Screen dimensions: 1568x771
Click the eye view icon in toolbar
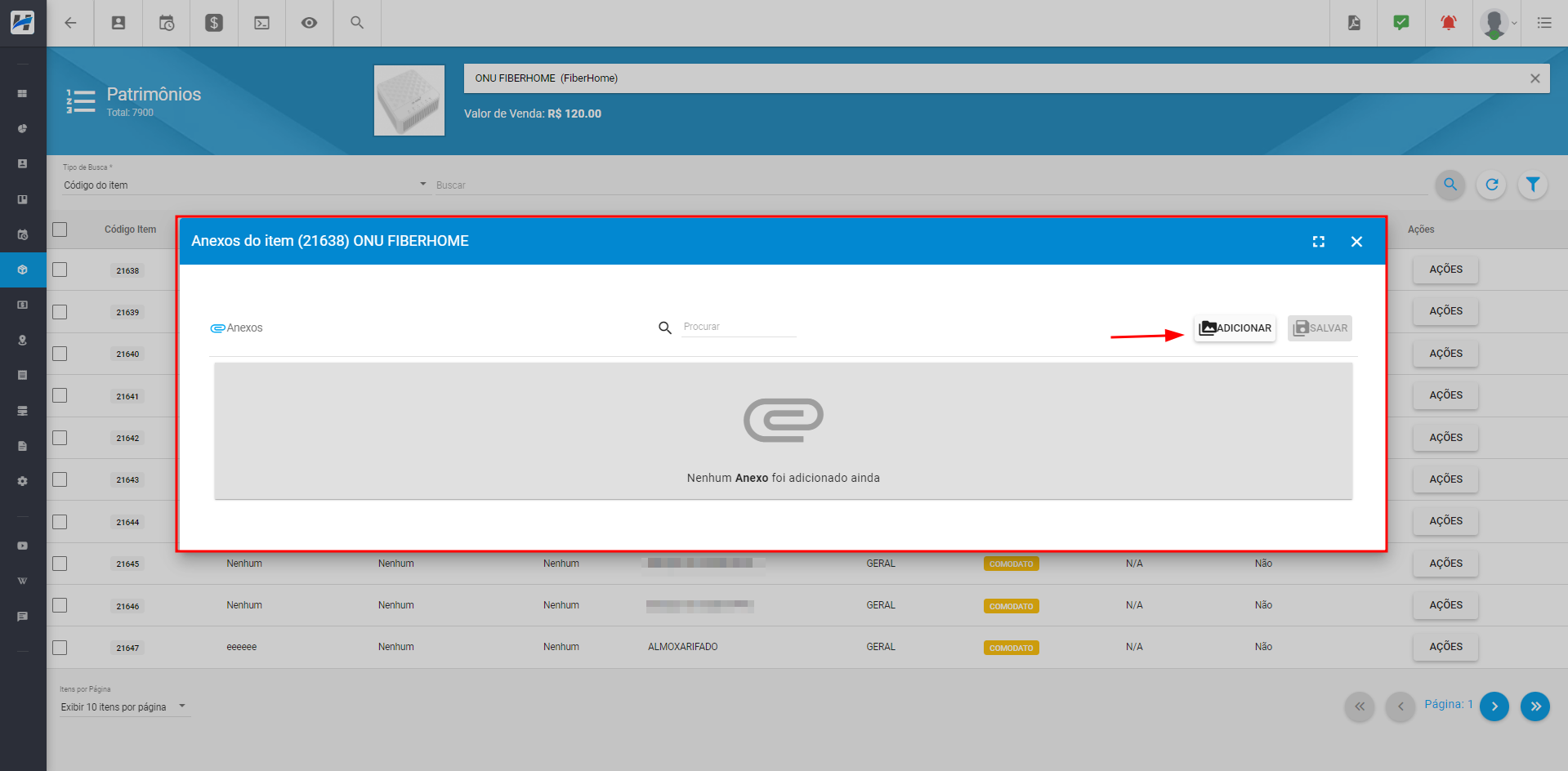(309, 23)
